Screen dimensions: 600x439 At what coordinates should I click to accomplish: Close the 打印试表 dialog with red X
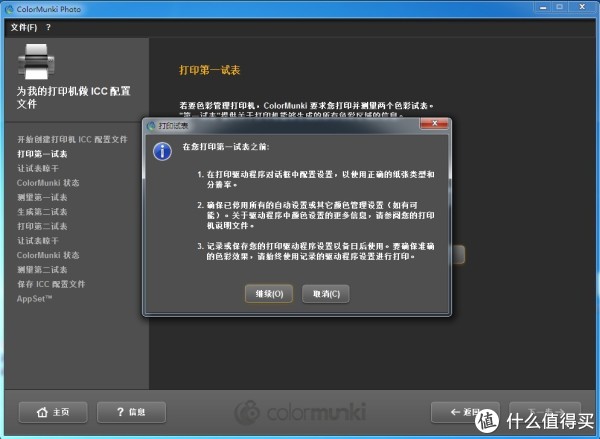click(x=434, y=123)
